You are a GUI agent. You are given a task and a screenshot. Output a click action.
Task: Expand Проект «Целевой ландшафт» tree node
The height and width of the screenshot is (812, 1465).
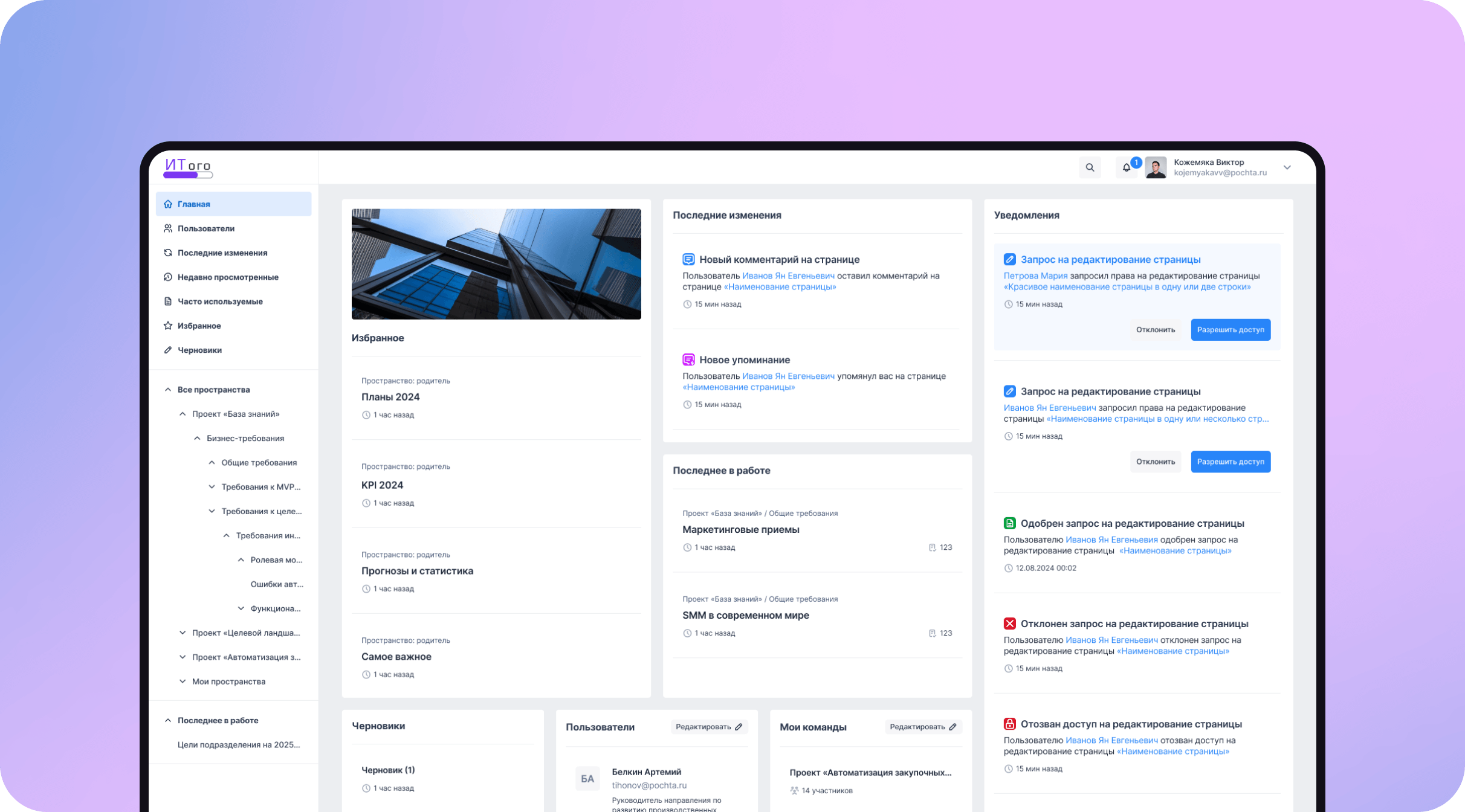183,633
